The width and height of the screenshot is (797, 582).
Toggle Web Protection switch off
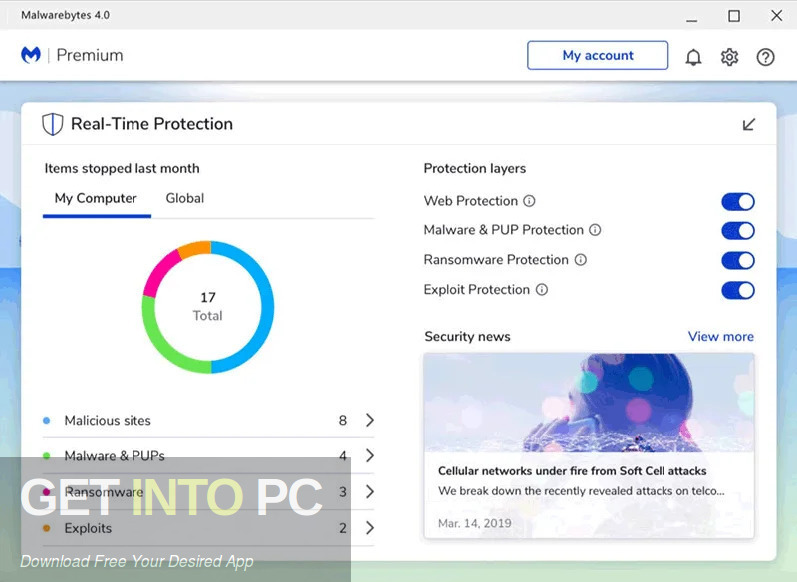tap(738, 202)
